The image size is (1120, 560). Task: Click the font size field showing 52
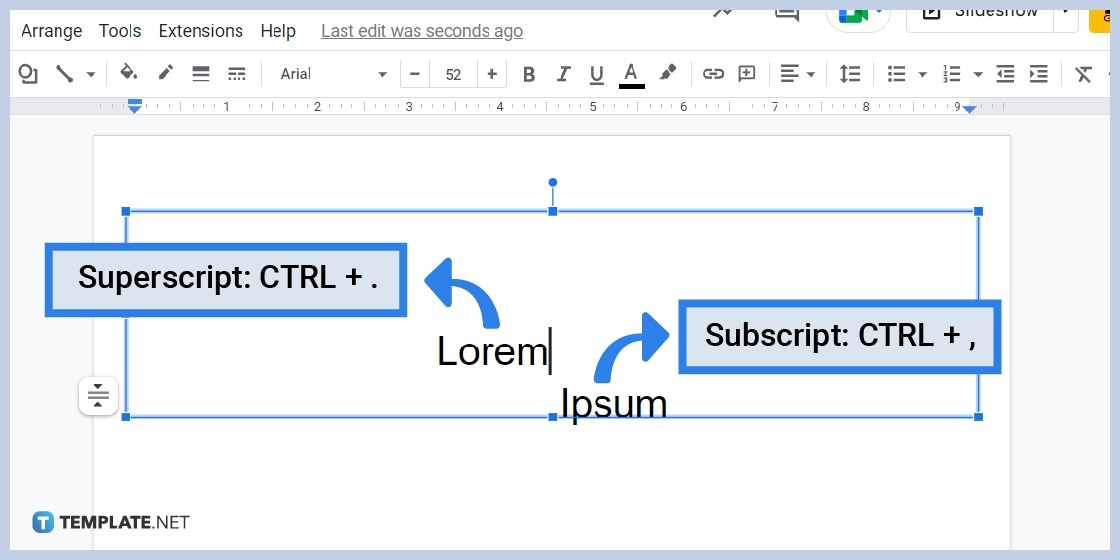[453, 74]
